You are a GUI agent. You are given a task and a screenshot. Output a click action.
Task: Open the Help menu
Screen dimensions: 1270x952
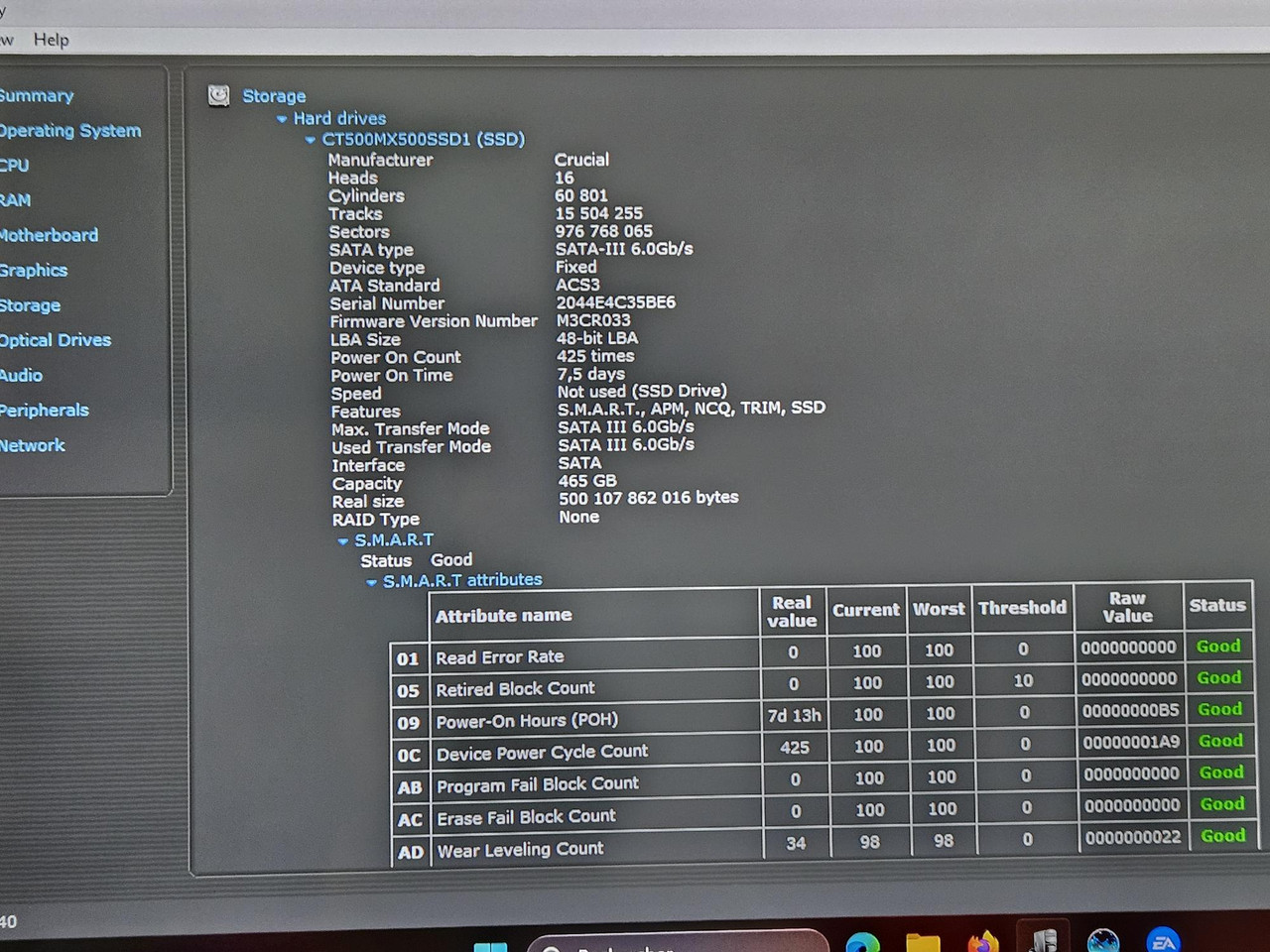[52, 40]
